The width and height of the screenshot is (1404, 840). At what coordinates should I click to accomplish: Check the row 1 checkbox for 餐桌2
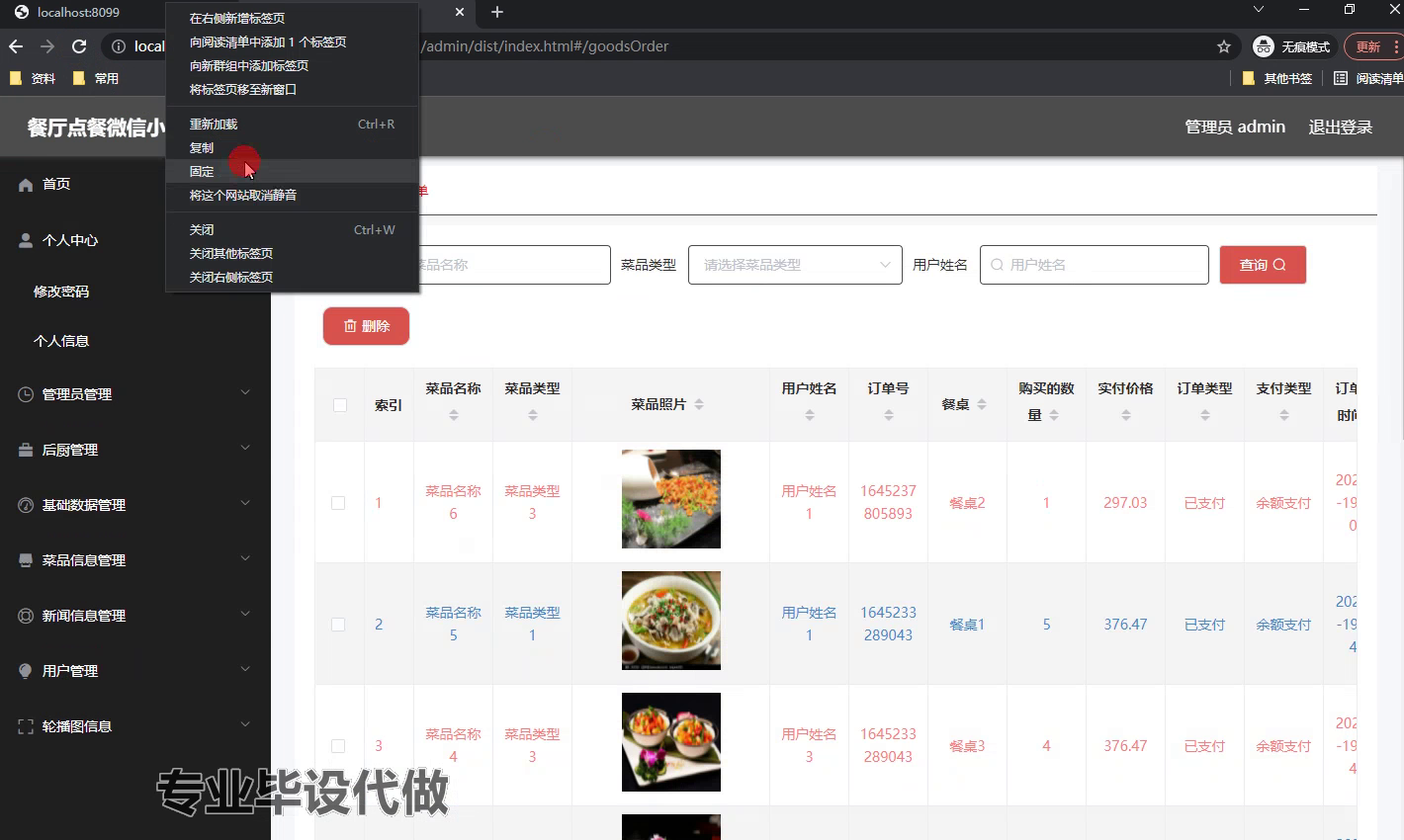coord(338,503)
